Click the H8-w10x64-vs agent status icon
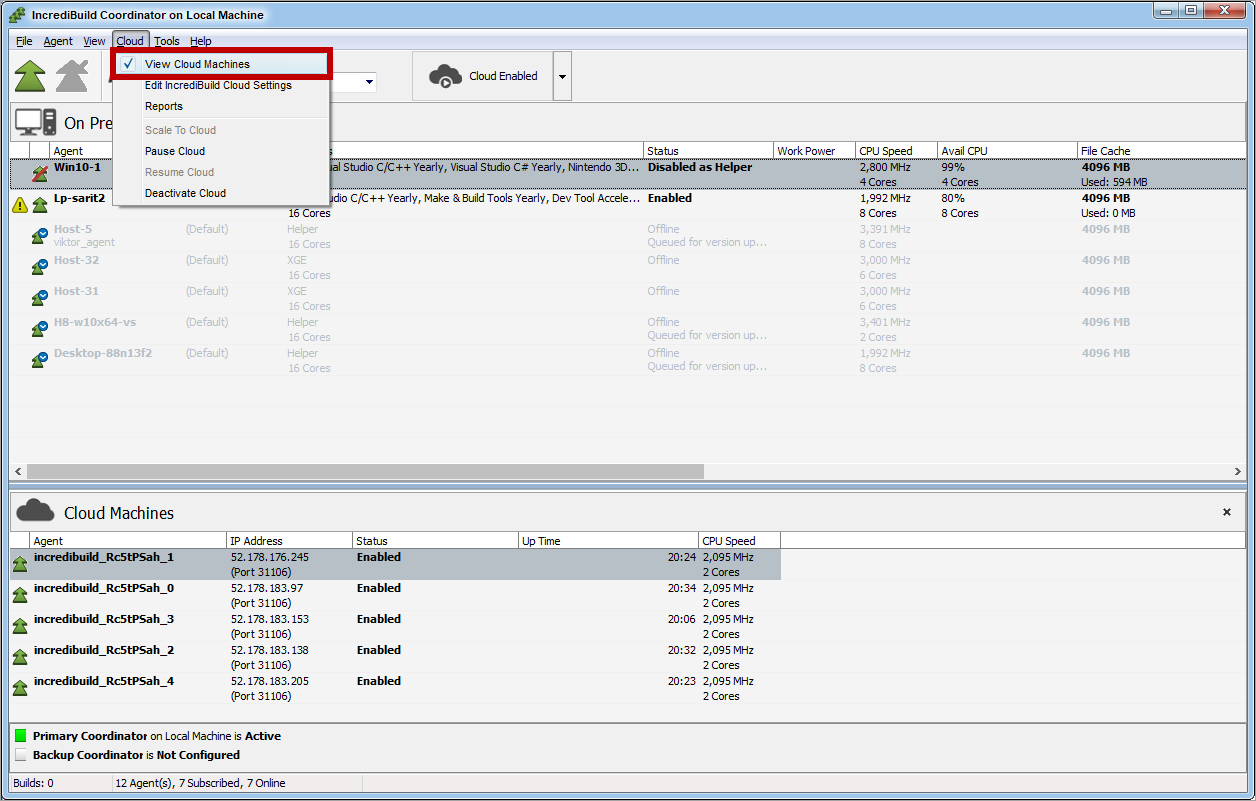1256x801 pixels. [x=40, y=329]
